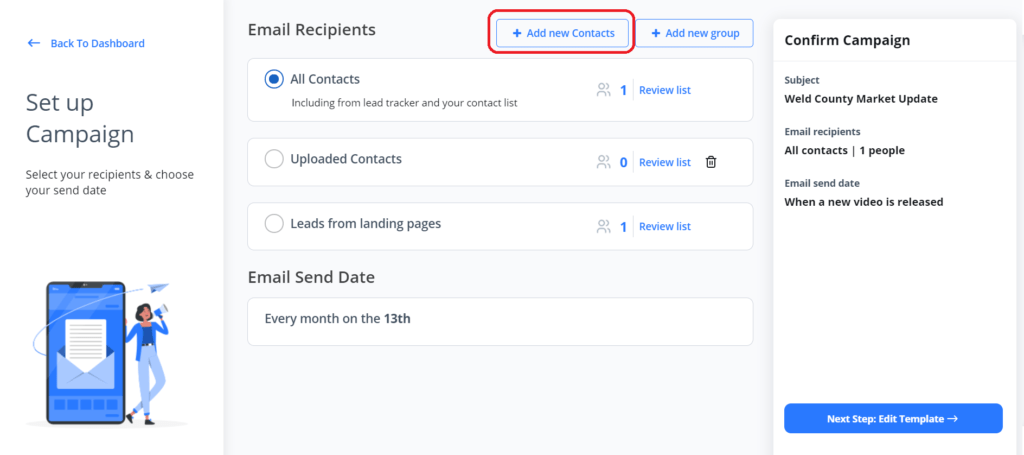Screen dimensions: 1024x455
Task: Click plus icon on Add new Contacts
Action: 516,33
